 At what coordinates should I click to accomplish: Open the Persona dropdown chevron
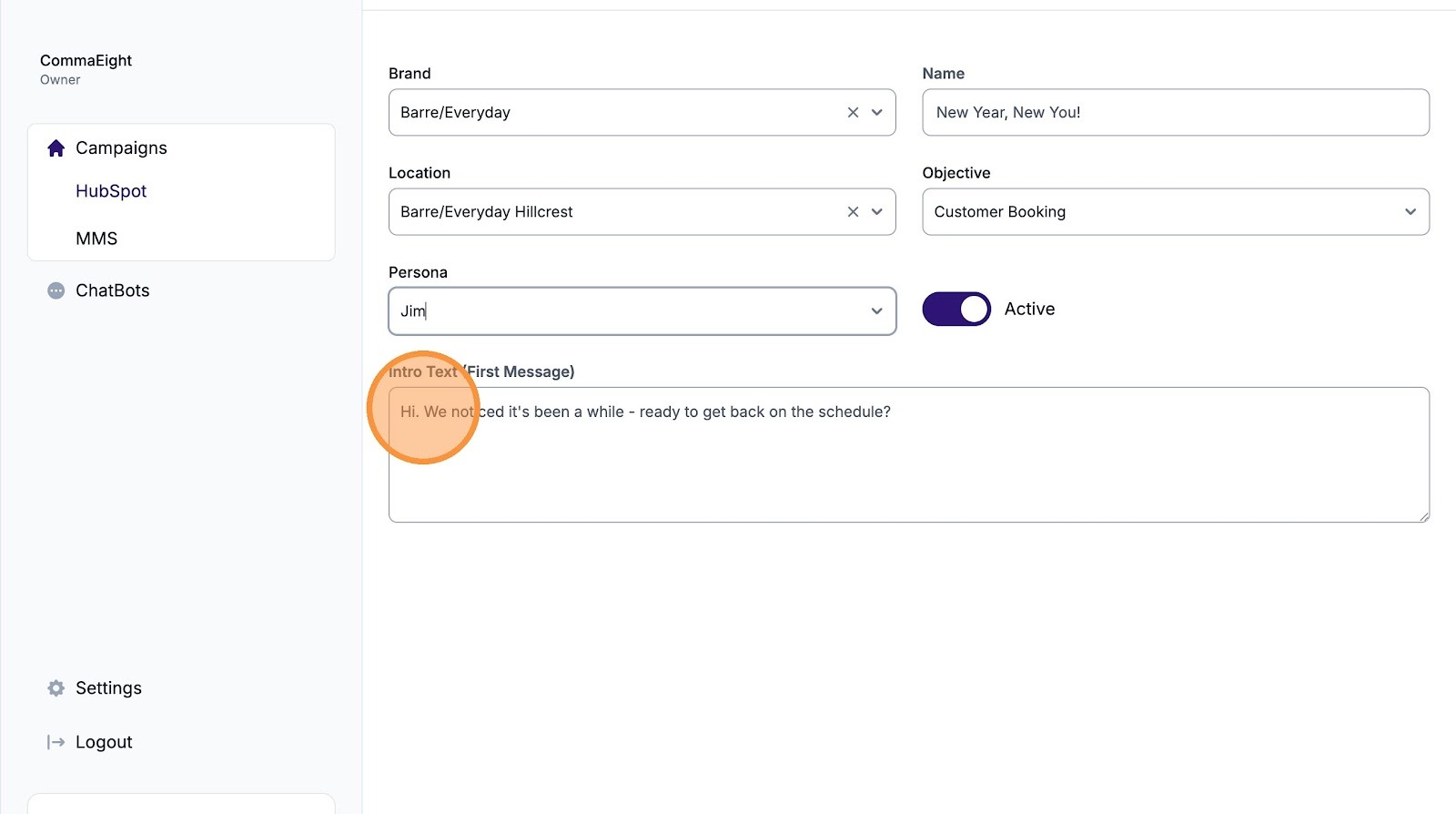(x=877, y=311)
